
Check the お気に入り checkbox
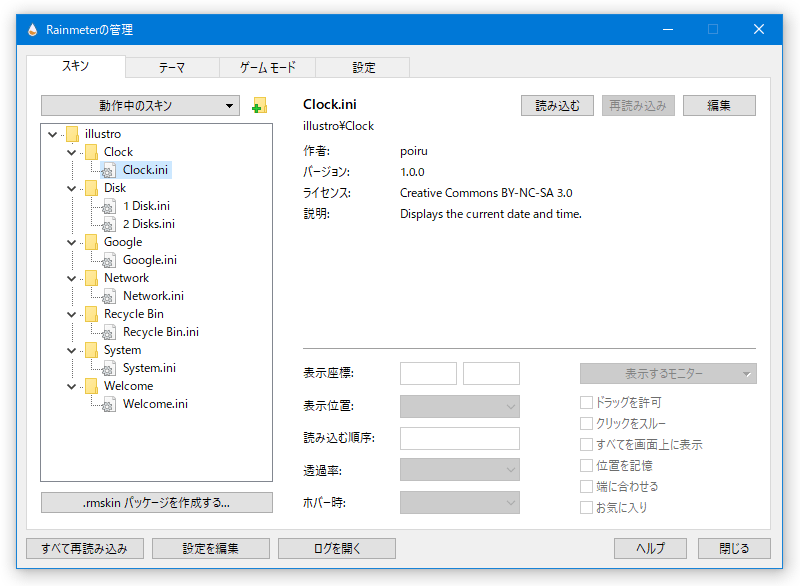[x=586, y=507]
